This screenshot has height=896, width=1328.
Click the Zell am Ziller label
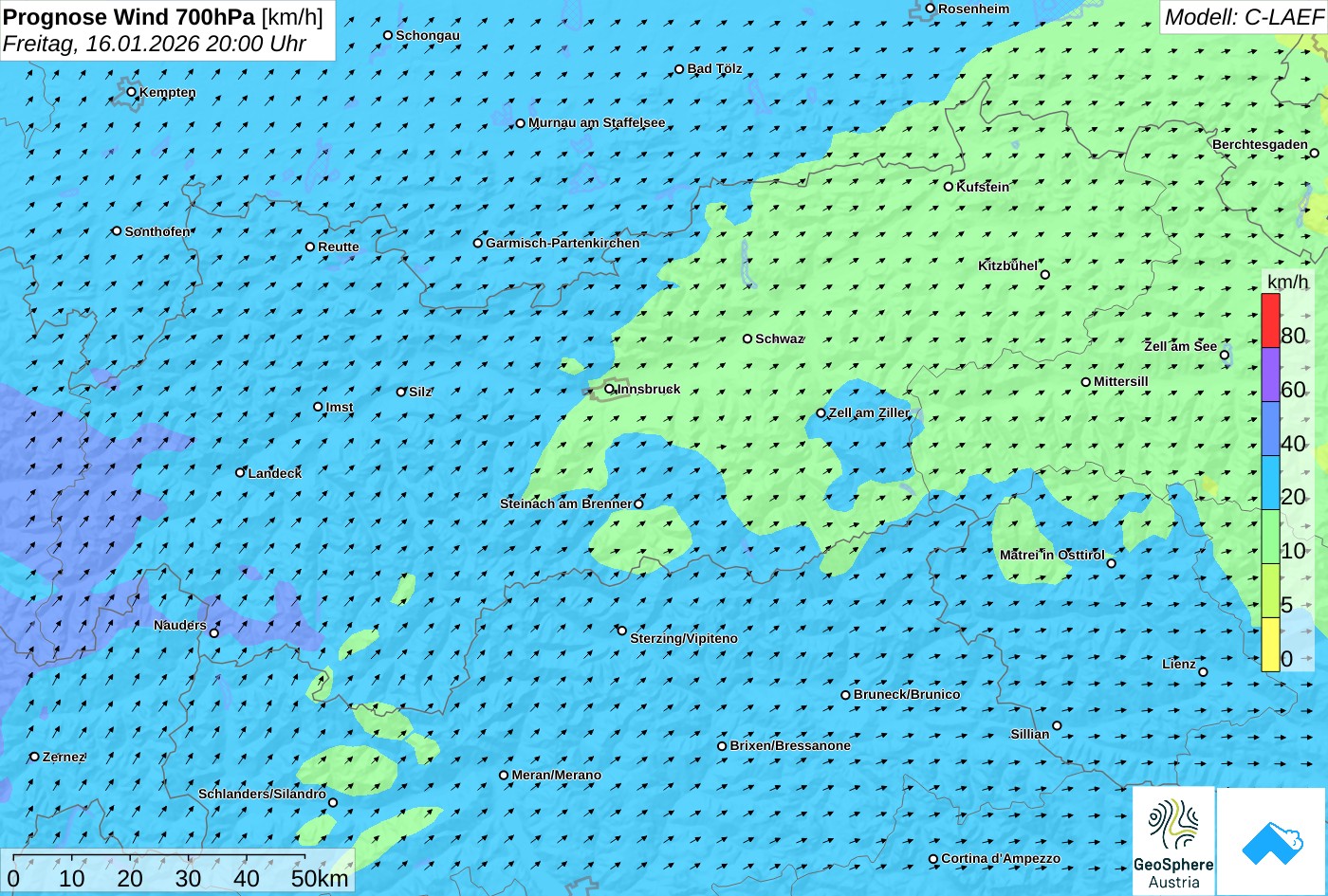(x=869, y=412)
